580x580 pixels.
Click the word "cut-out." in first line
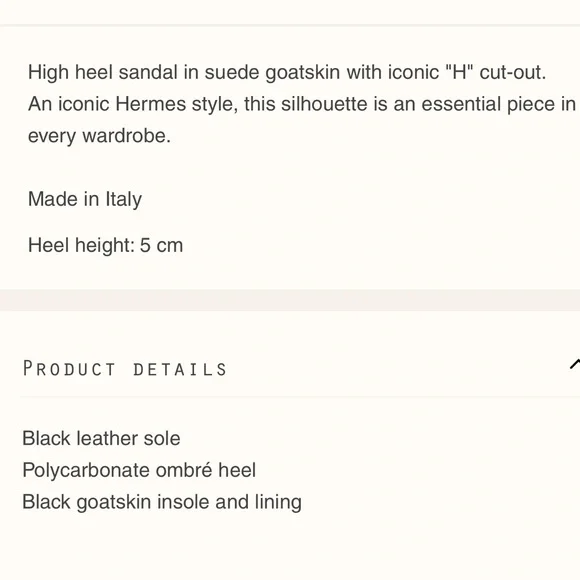coord(513,72)
